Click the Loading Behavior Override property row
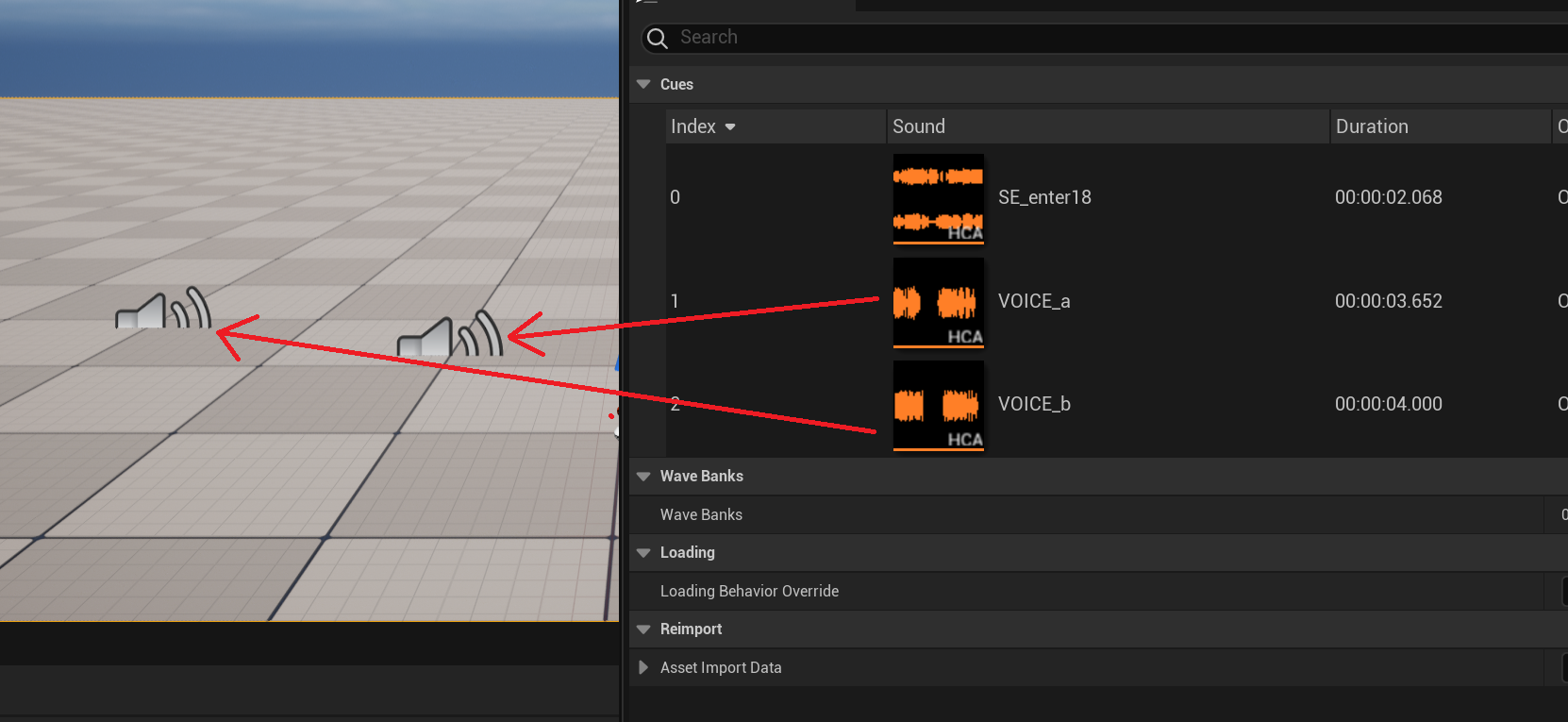Image resolution: width=1568 pixels, height=722 pixels. (749, 591)
